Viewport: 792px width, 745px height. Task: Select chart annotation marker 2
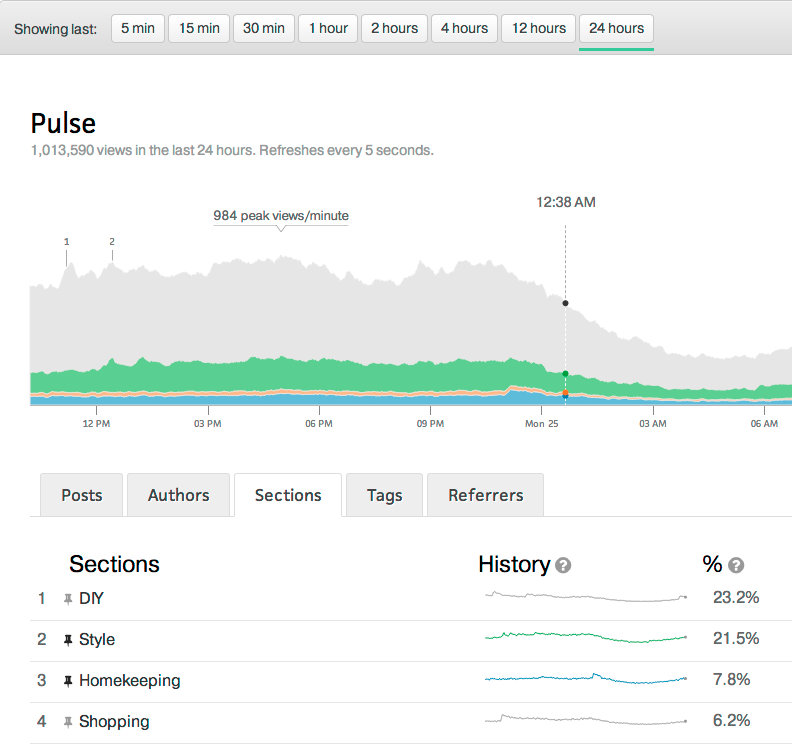pyautogui.click(x=112, y=242)
